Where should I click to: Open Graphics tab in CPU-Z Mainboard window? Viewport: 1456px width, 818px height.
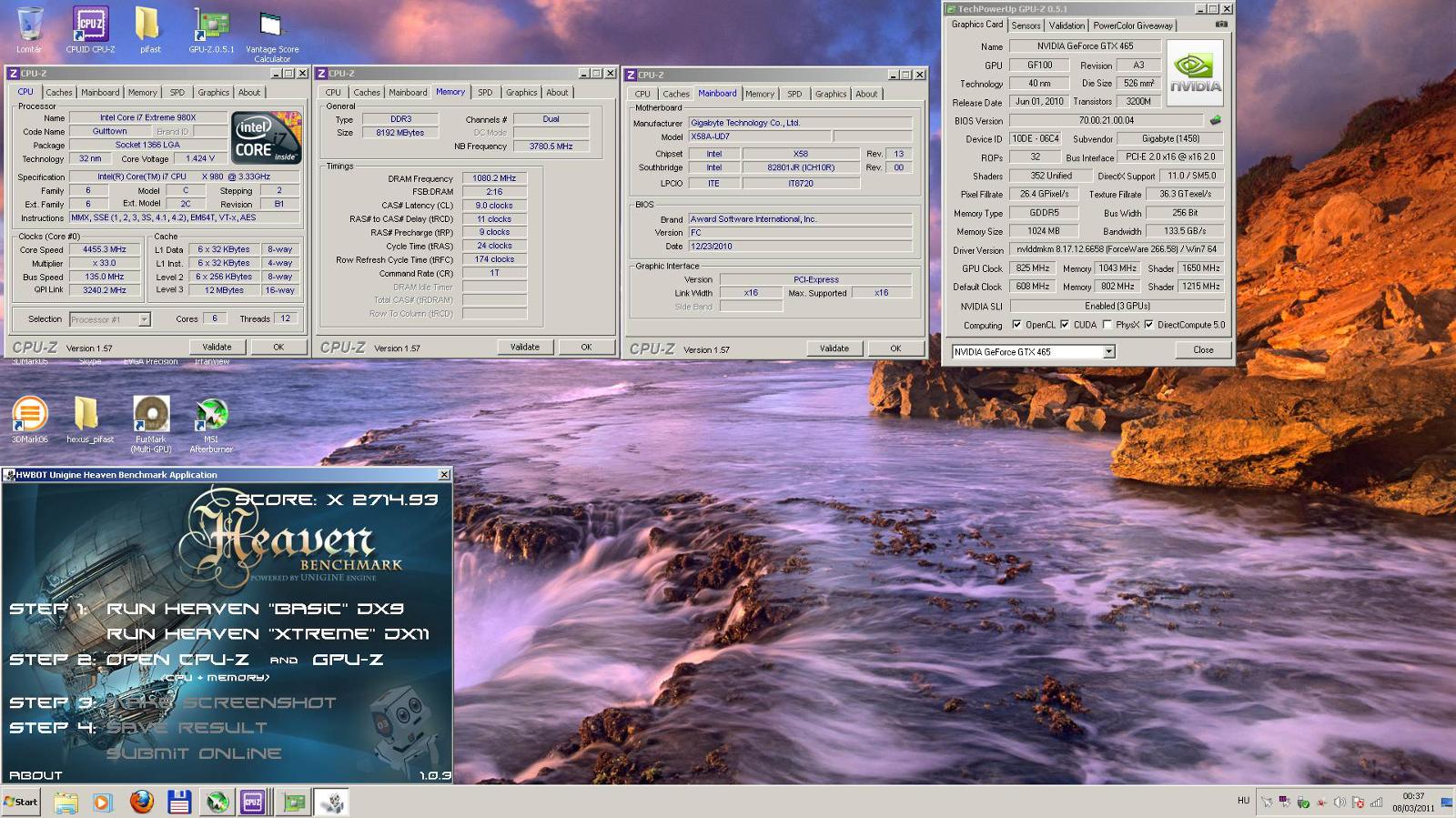[x=831, y=94]
